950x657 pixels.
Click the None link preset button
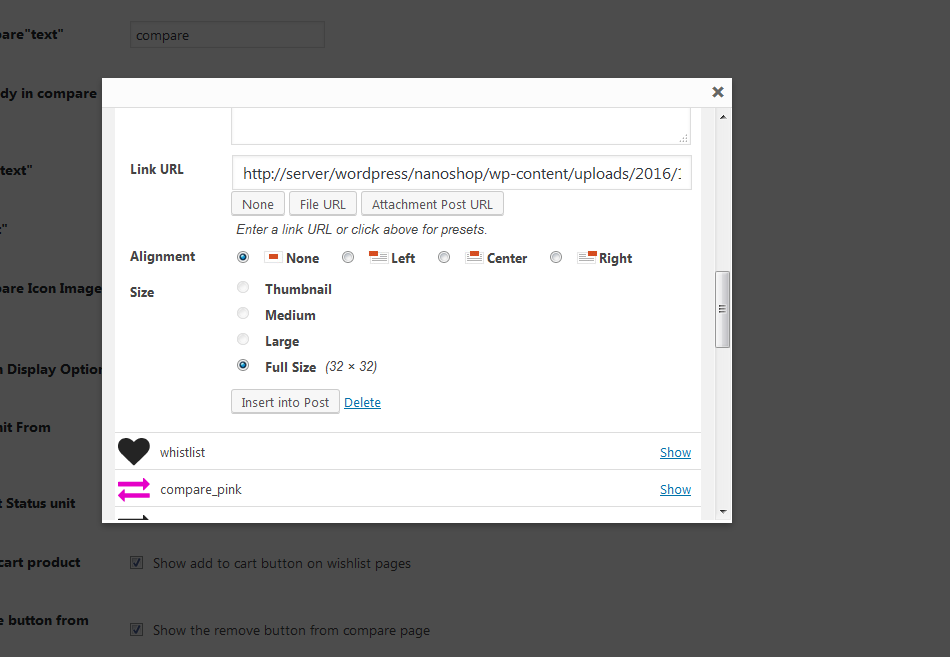click(x=258, y=204)
